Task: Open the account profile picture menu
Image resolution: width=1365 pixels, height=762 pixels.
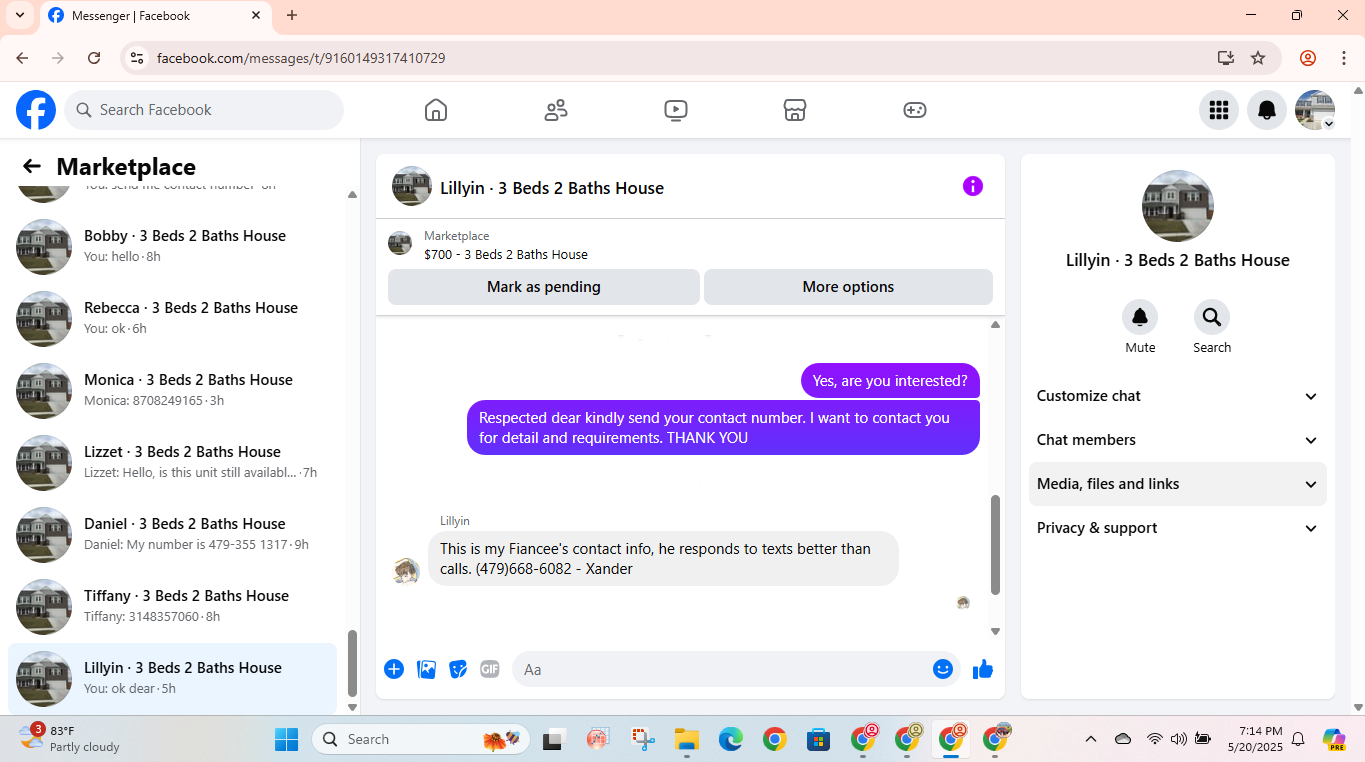Action: (x=1315, y=110)
